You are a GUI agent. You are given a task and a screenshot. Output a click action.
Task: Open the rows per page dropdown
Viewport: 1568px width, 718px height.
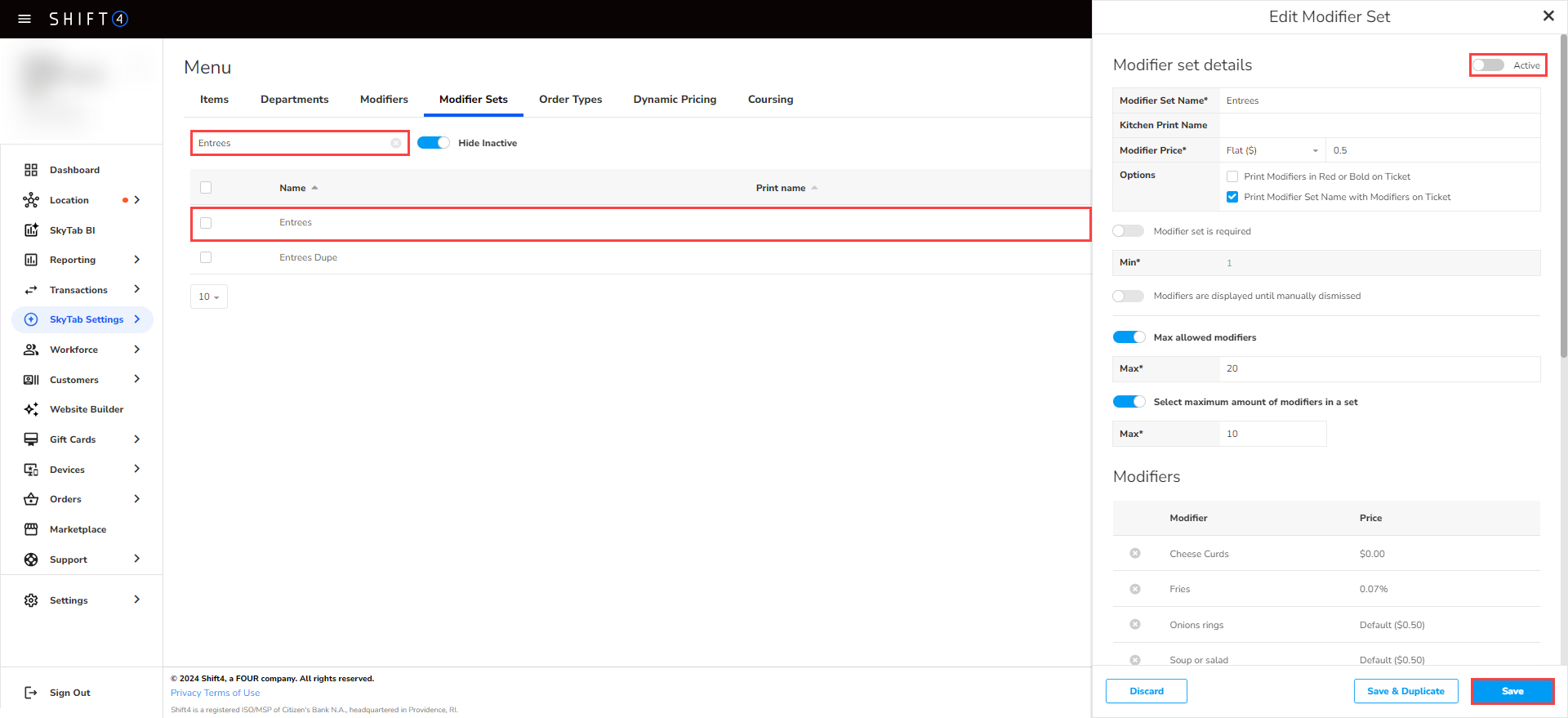209,297
